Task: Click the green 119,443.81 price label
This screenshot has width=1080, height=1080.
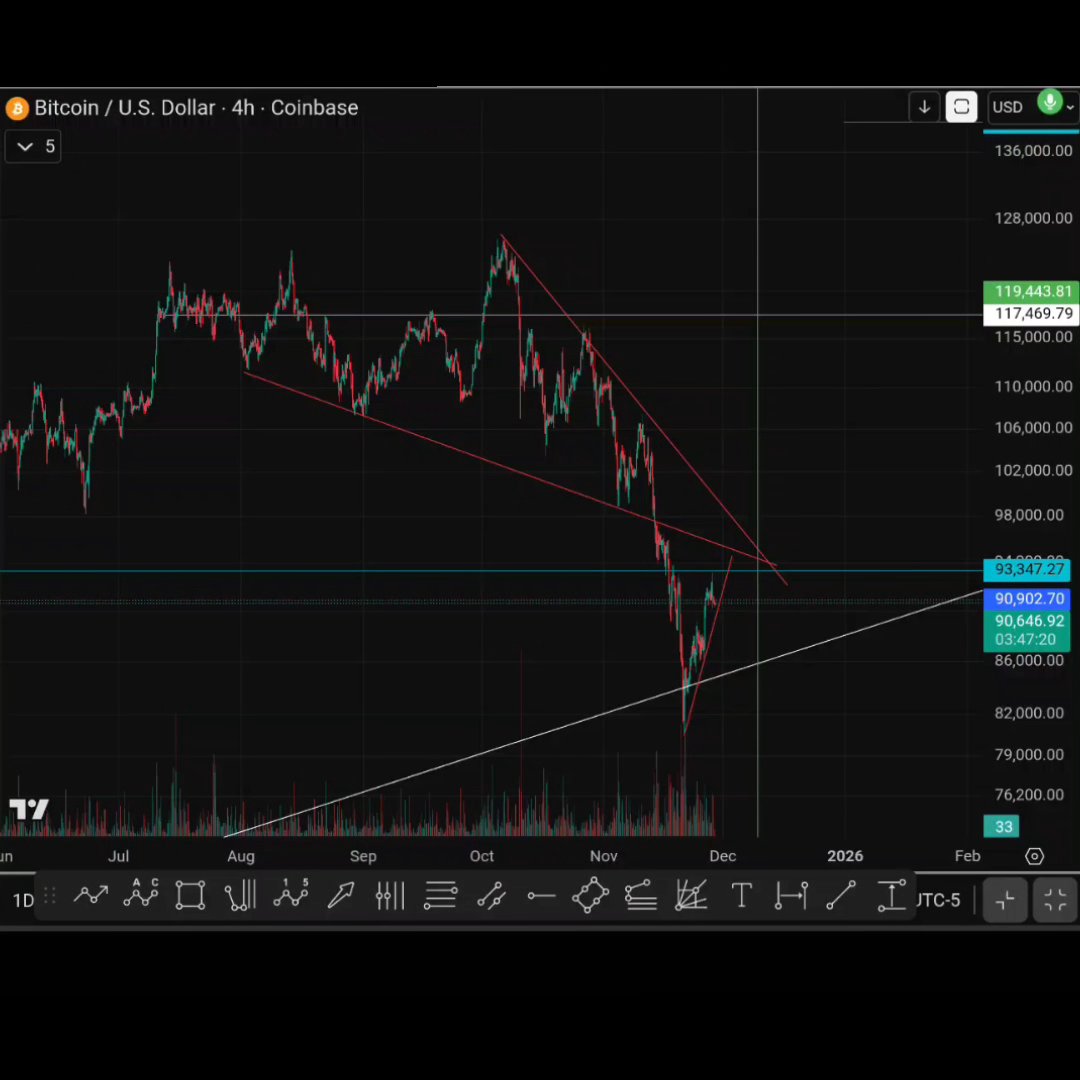Action: point(1031,291)
